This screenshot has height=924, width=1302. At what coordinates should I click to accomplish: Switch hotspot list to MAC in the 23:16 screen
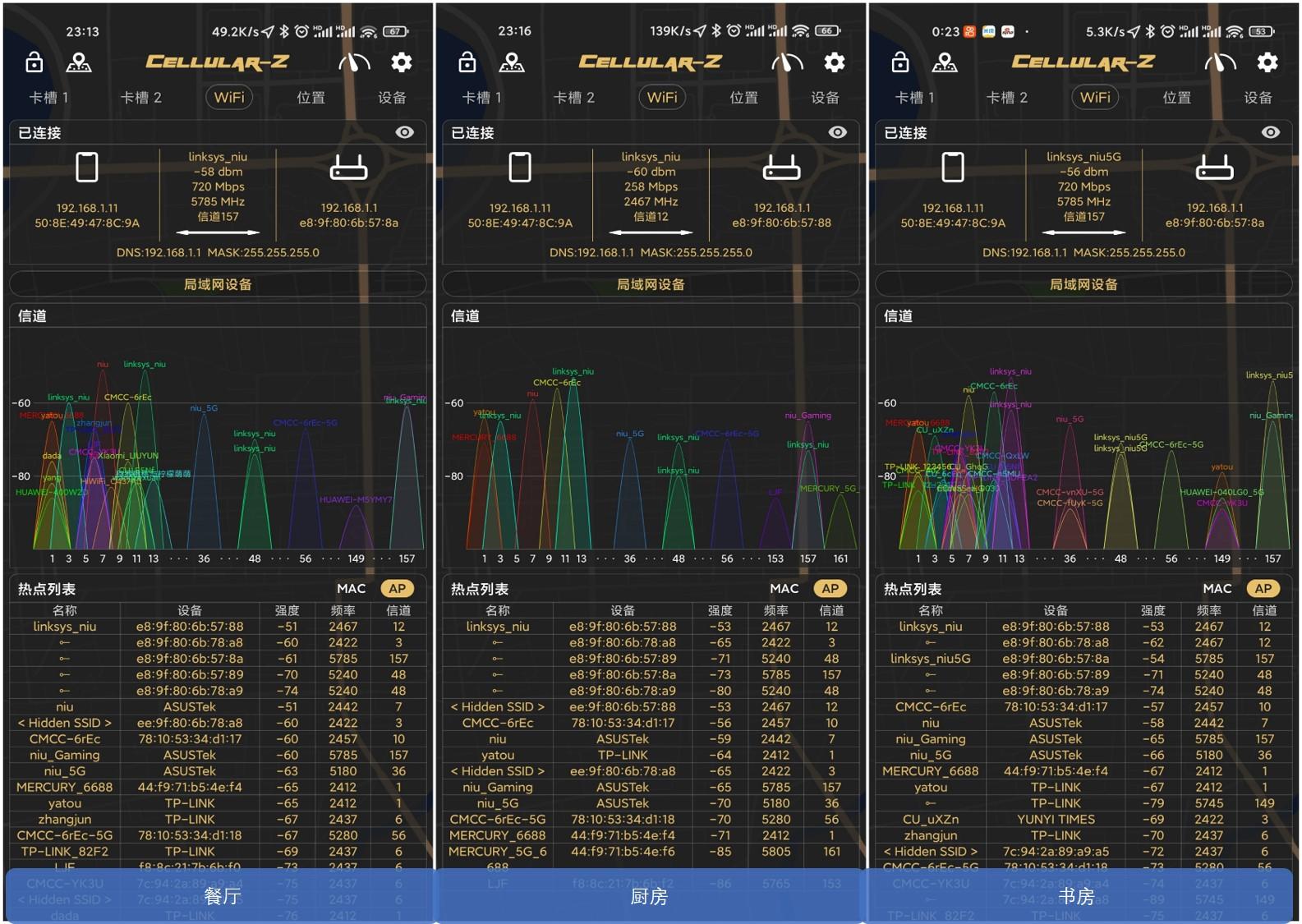[x=784, y=588]
